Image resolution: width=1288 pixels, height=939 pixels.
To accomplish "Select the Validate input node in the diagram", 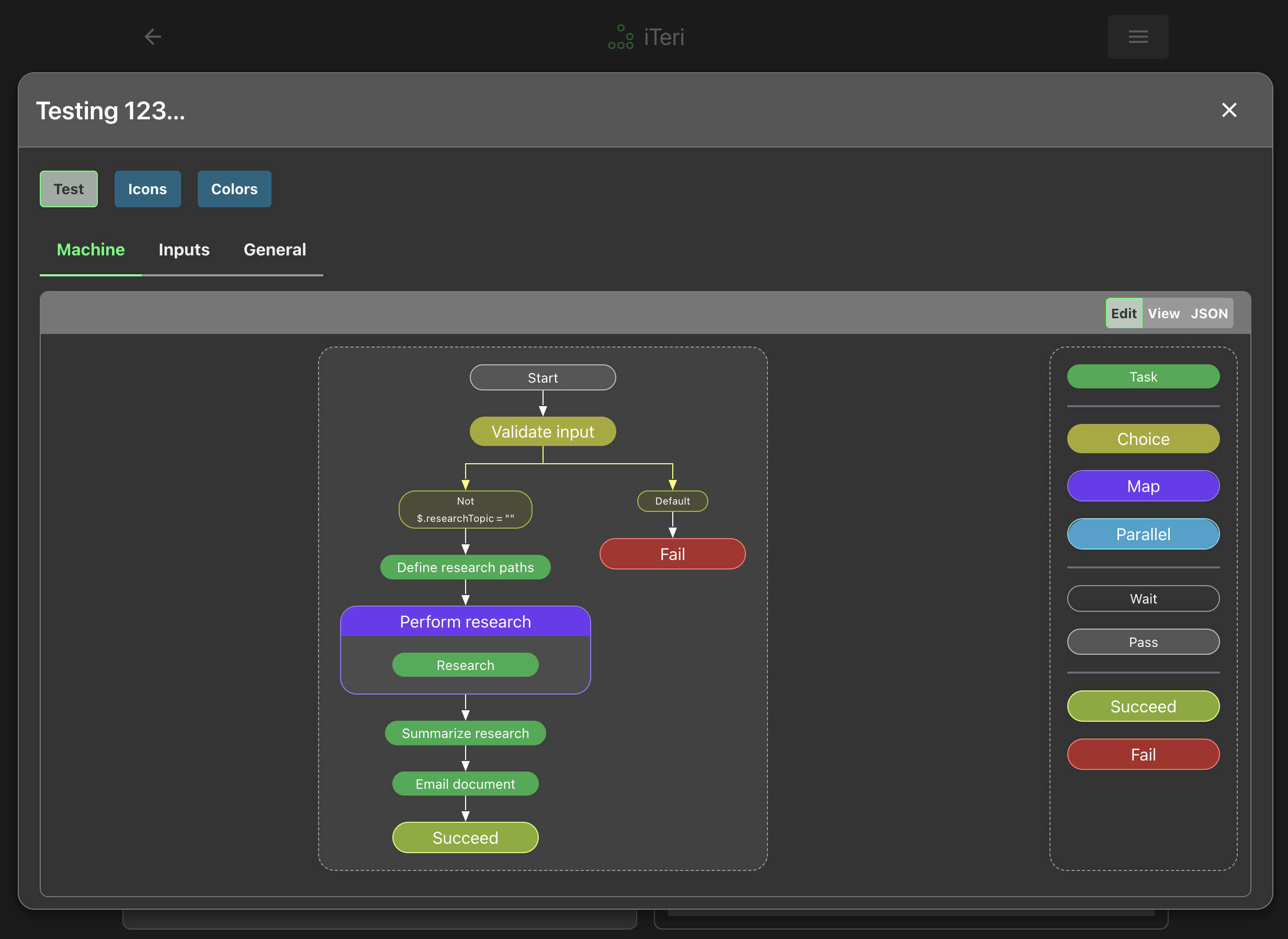I will click(x=543, y=431).
